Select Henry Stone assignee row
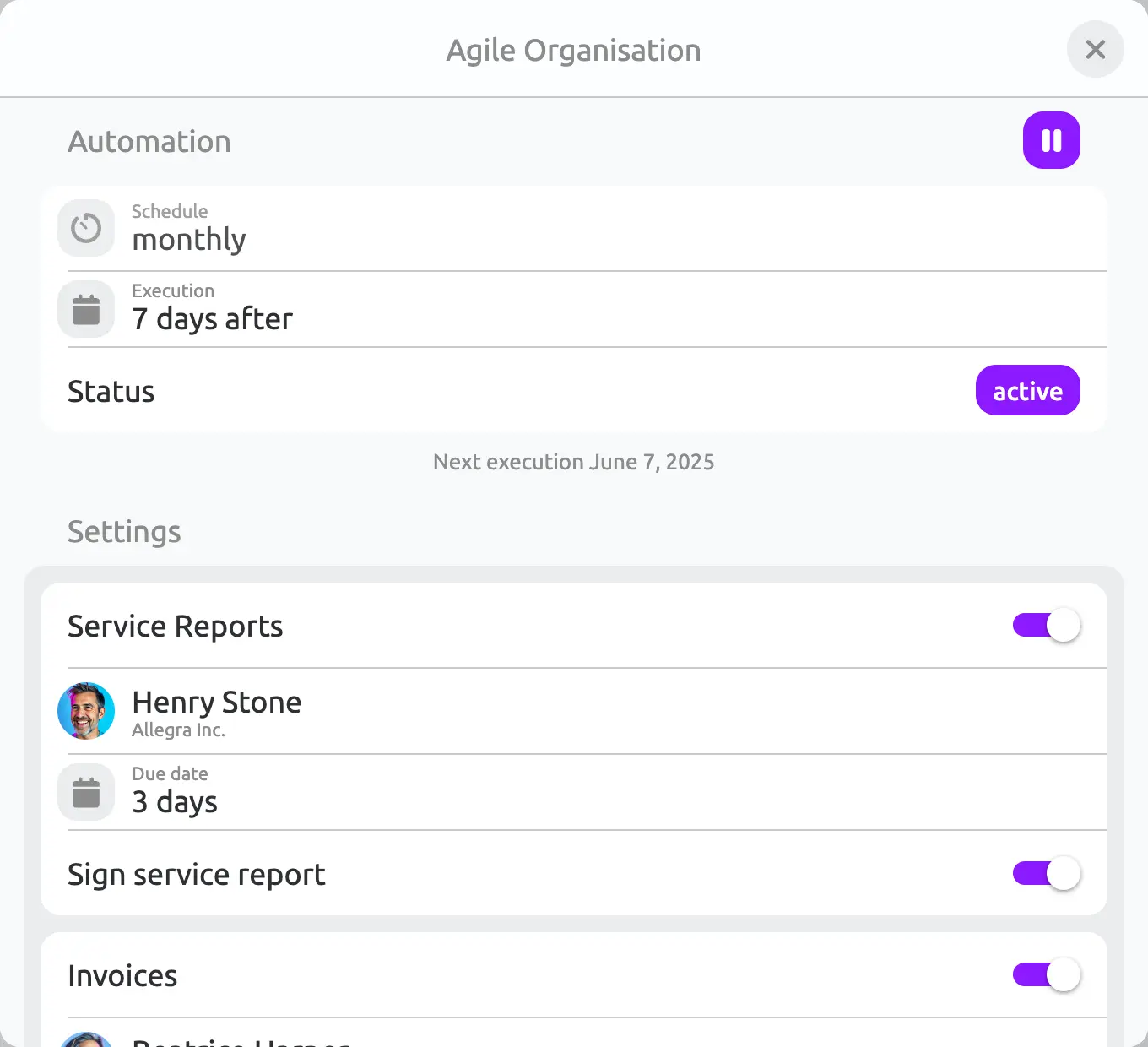The height and width of the screenshot is (1047, 1148). (x=574, y=711)
